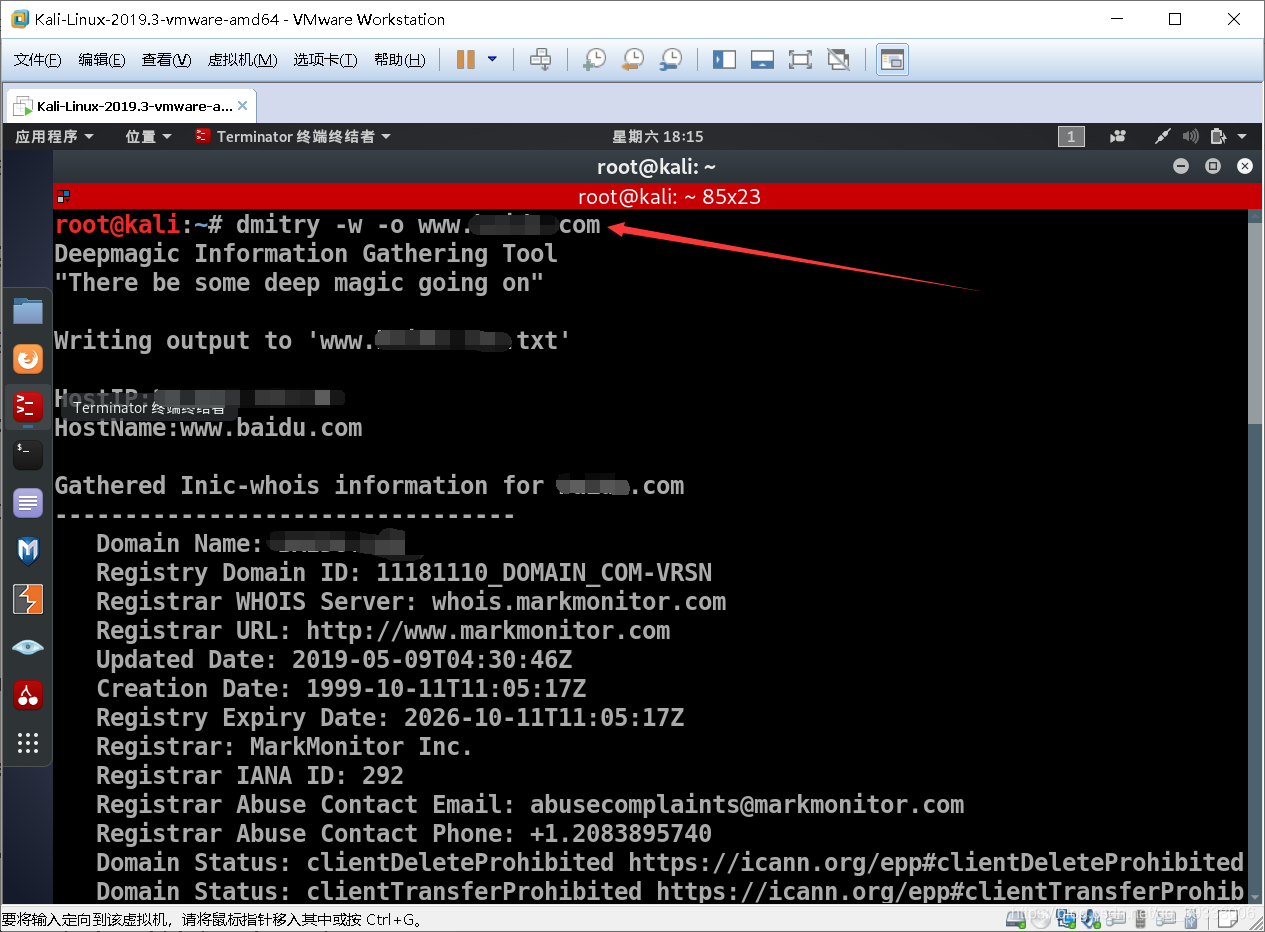Take a snapshot of the virtual machine

(594, 60)
